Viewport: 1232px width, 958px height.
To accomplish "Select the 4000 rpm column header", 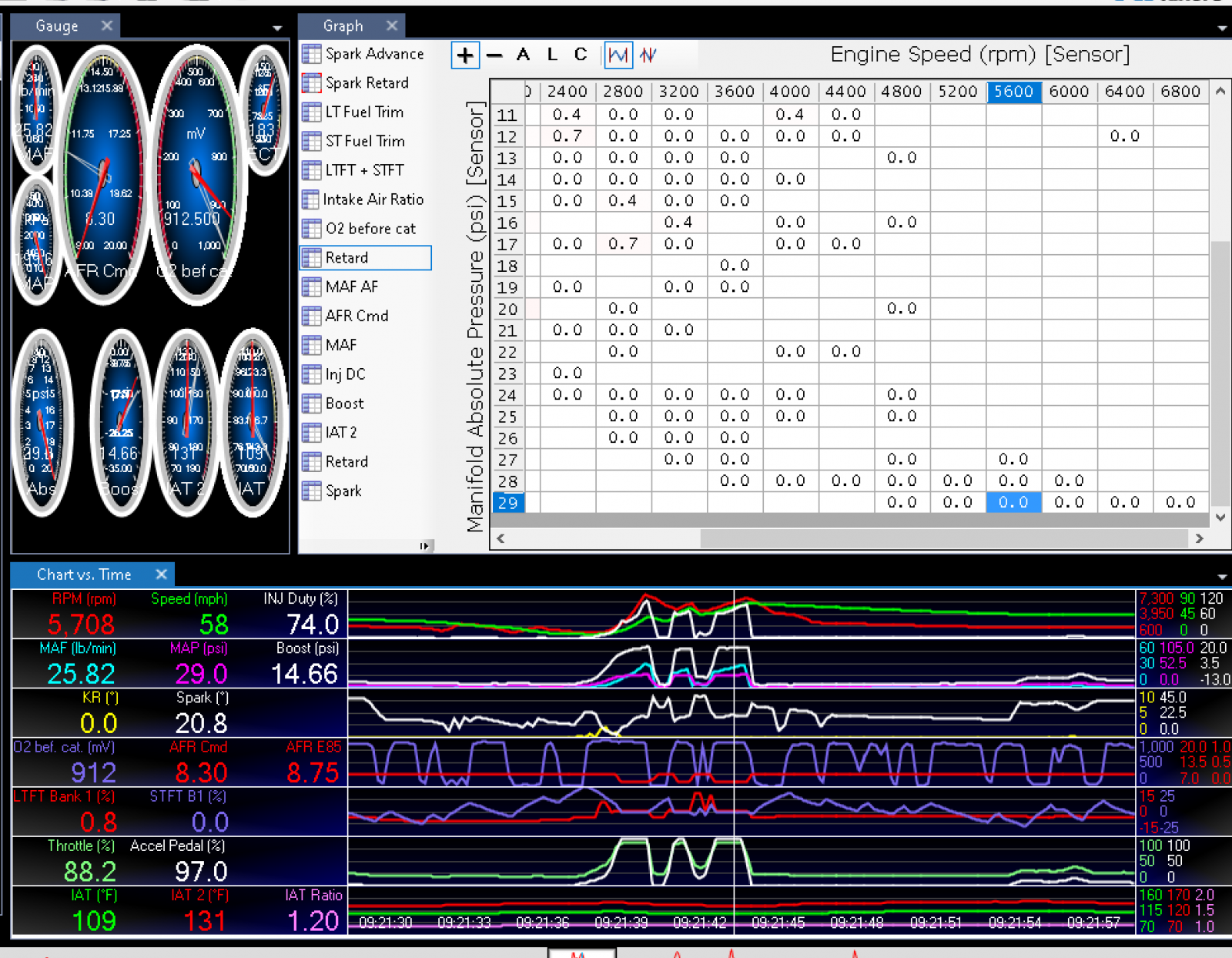I will [790, 92].
